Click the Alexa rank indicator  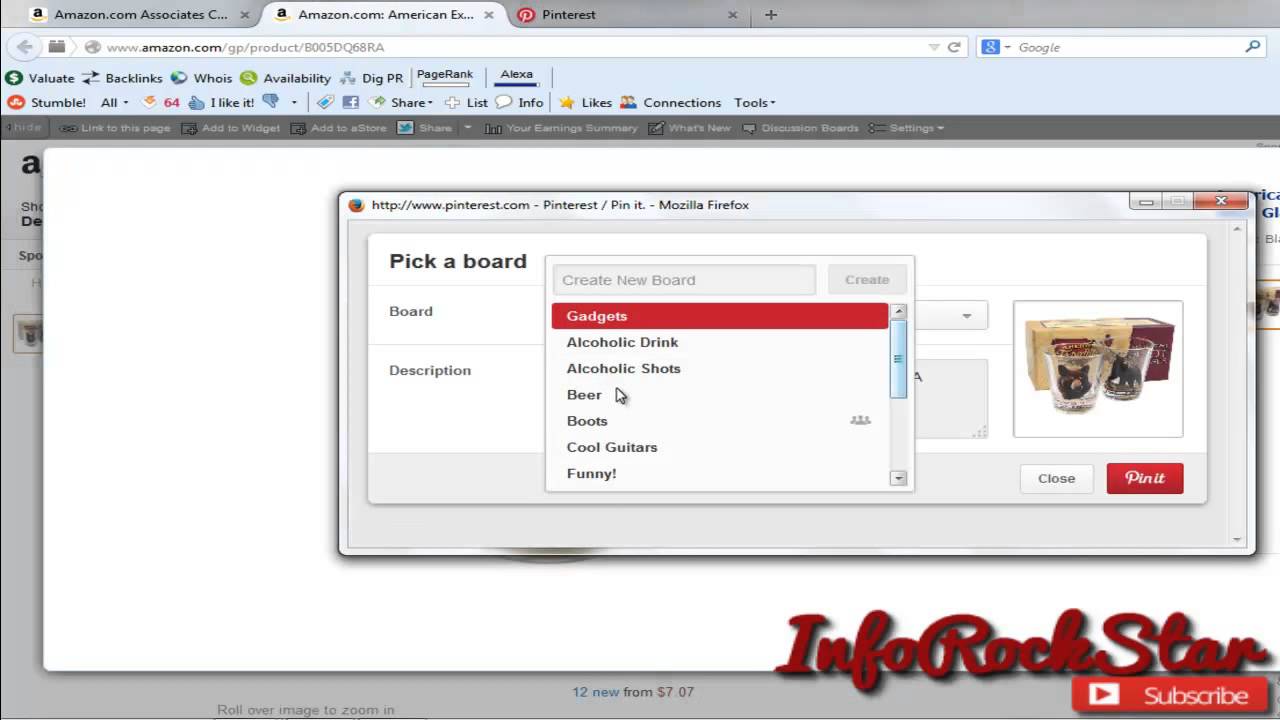tap(517, 77)
